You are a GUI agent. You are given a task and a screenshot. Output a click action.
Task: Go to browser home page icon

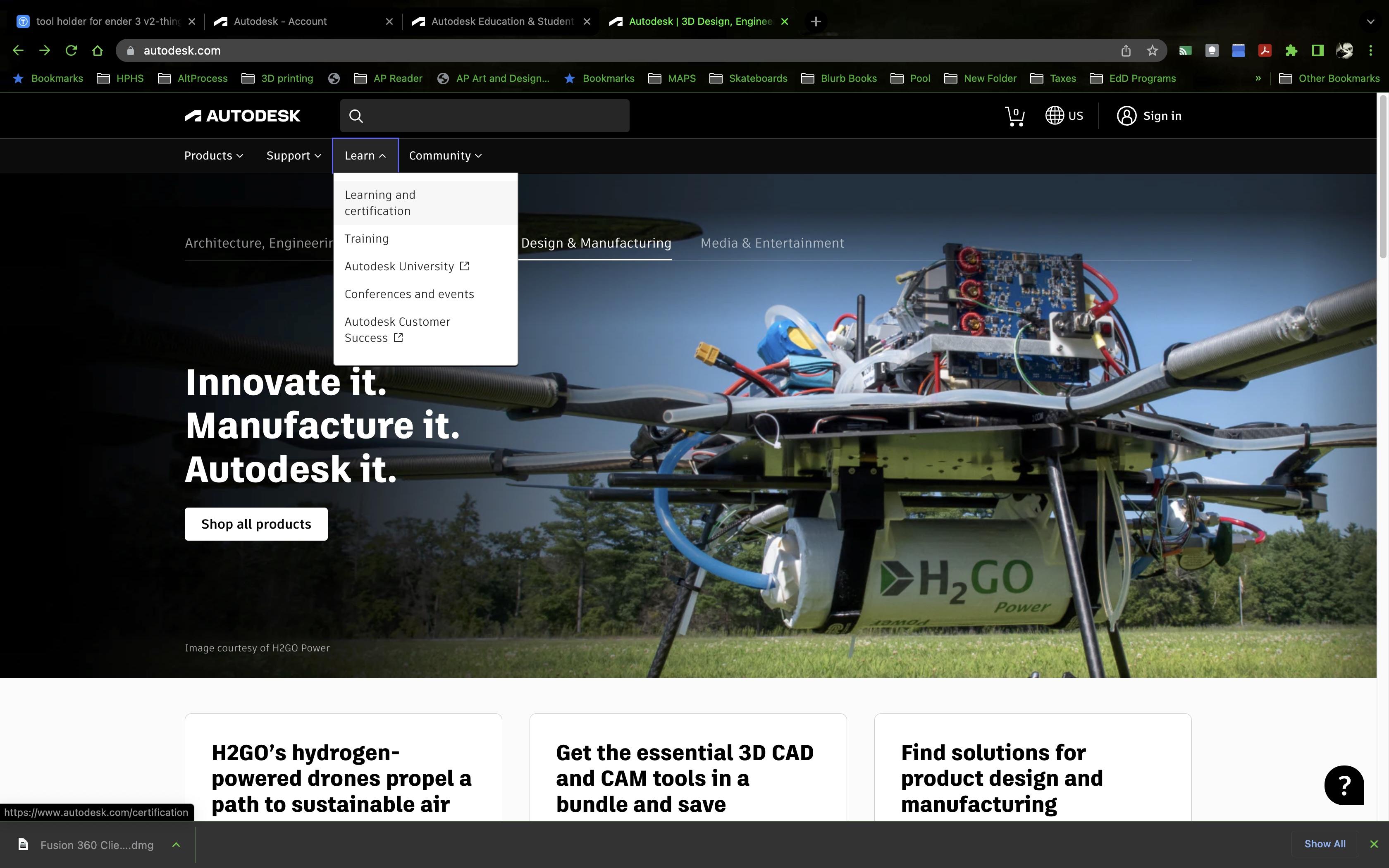click(98, 50)
